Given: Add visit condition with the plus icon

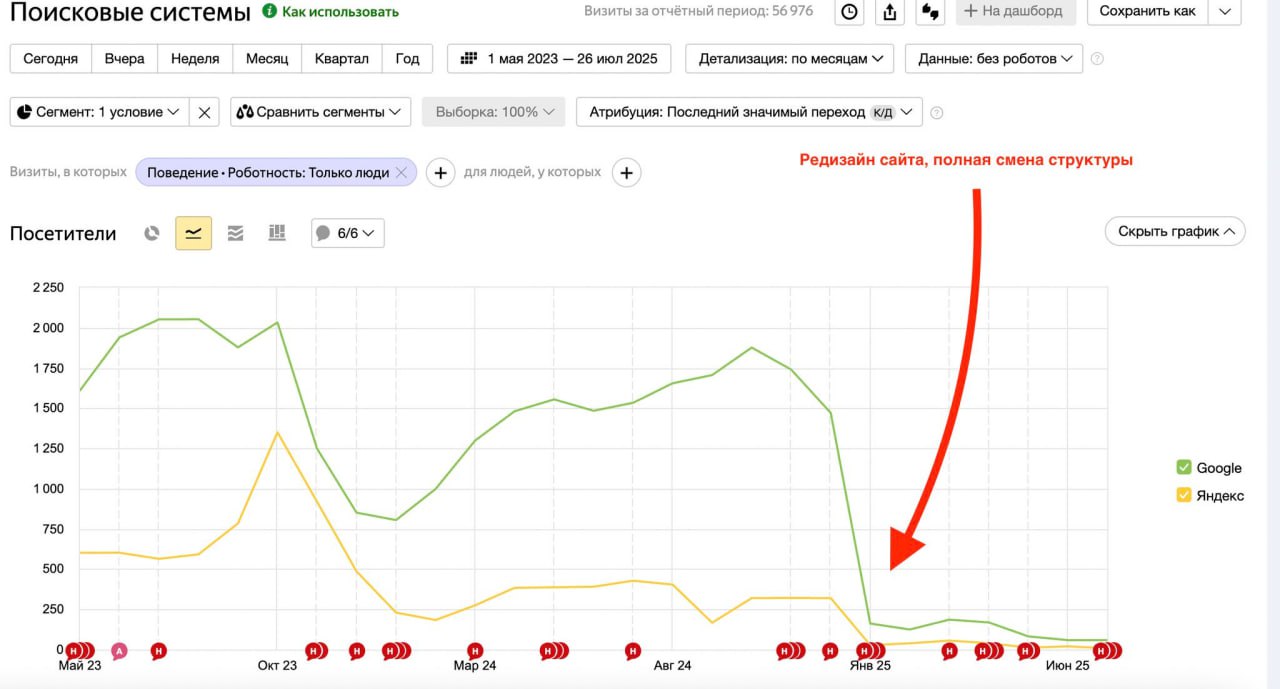Looking at the screenshot, I should [441, 172].
